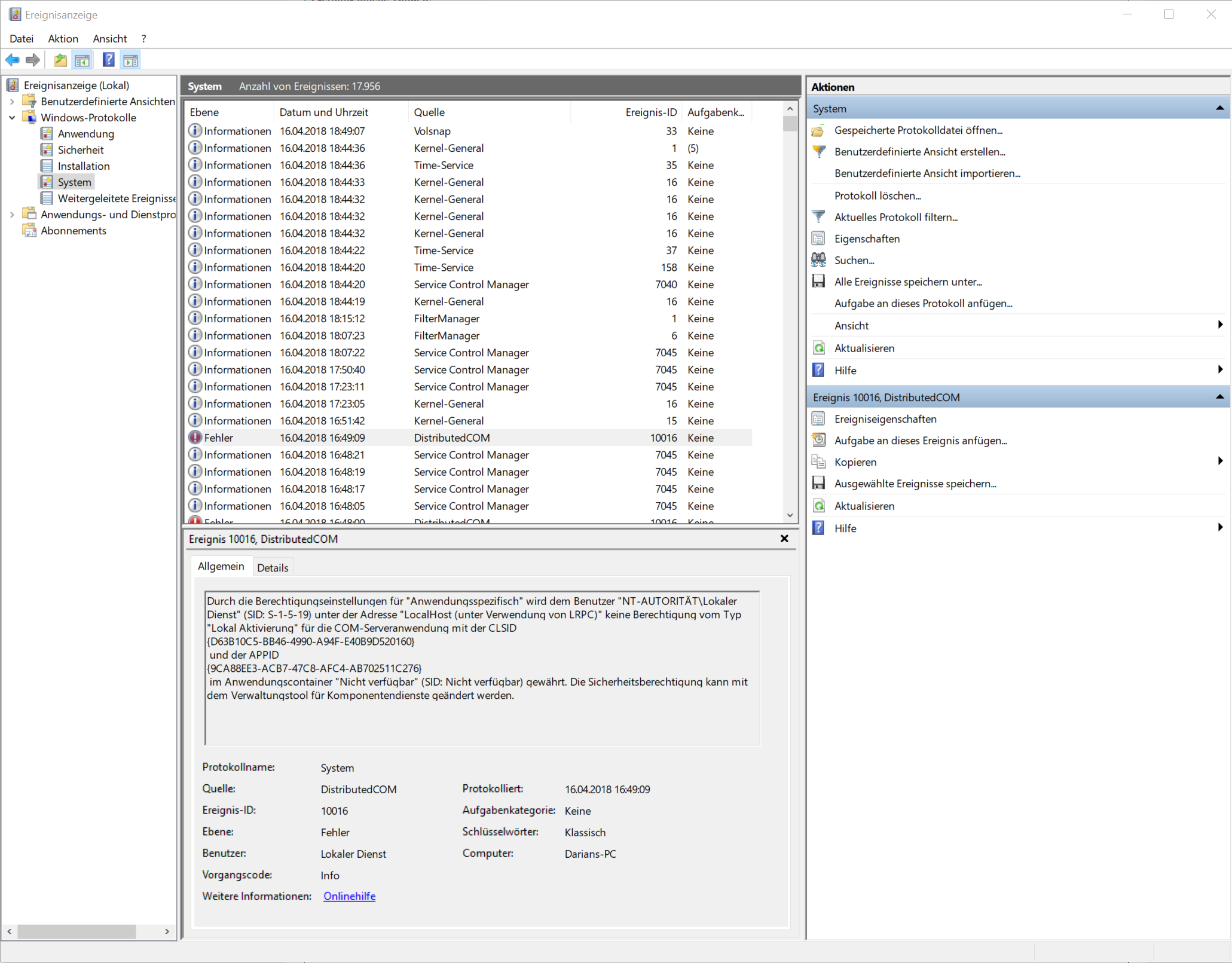
Task: Open the Ansicht submenu arrow in actions
Action: pos(1219,325)
